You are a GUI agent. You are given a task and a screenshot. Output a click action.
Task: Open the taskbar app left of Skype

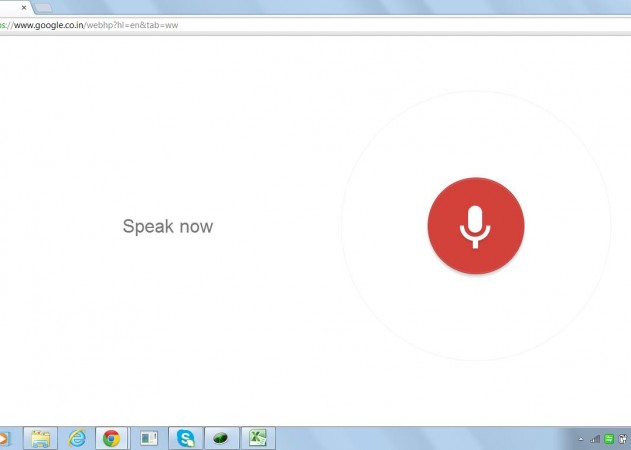click(x=149, y=438)
